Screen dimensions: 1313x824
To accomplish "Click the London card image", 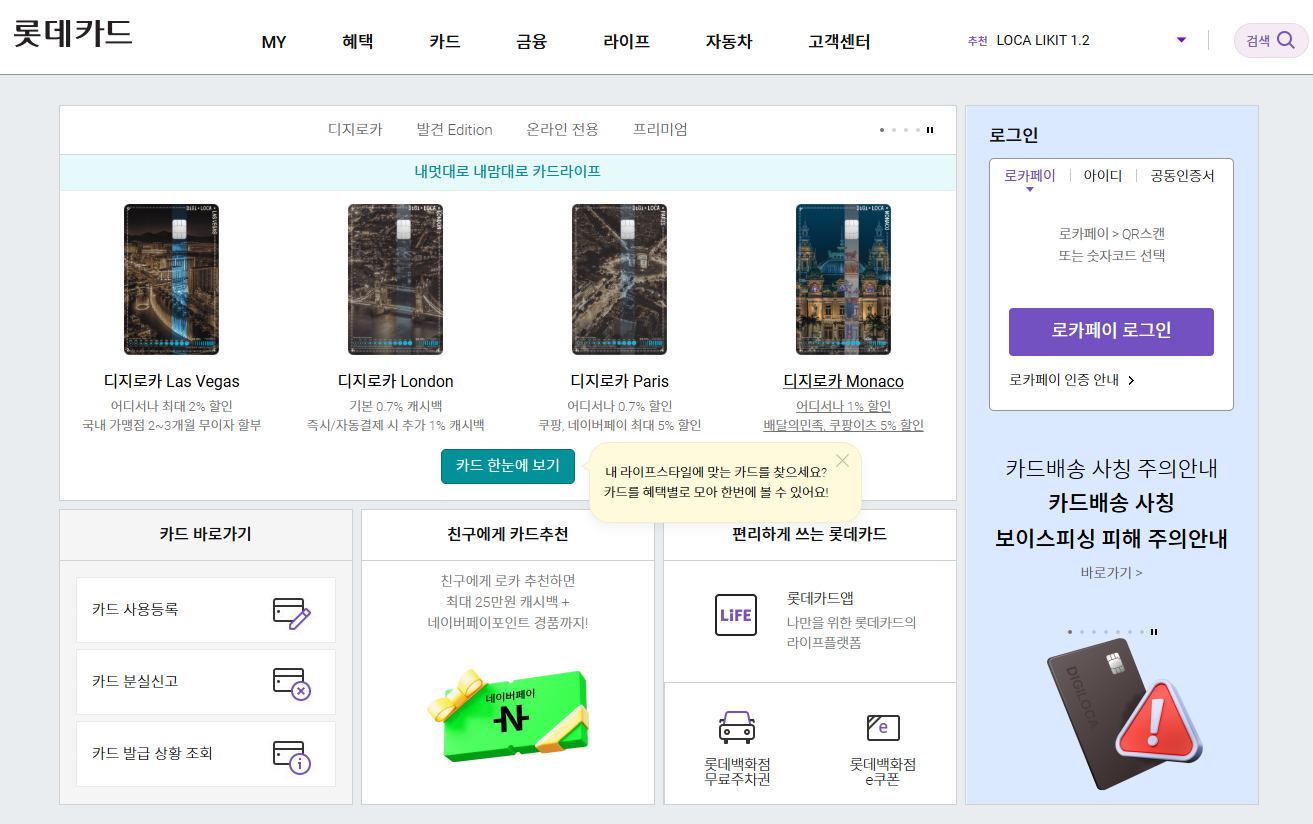I will 395,279.
